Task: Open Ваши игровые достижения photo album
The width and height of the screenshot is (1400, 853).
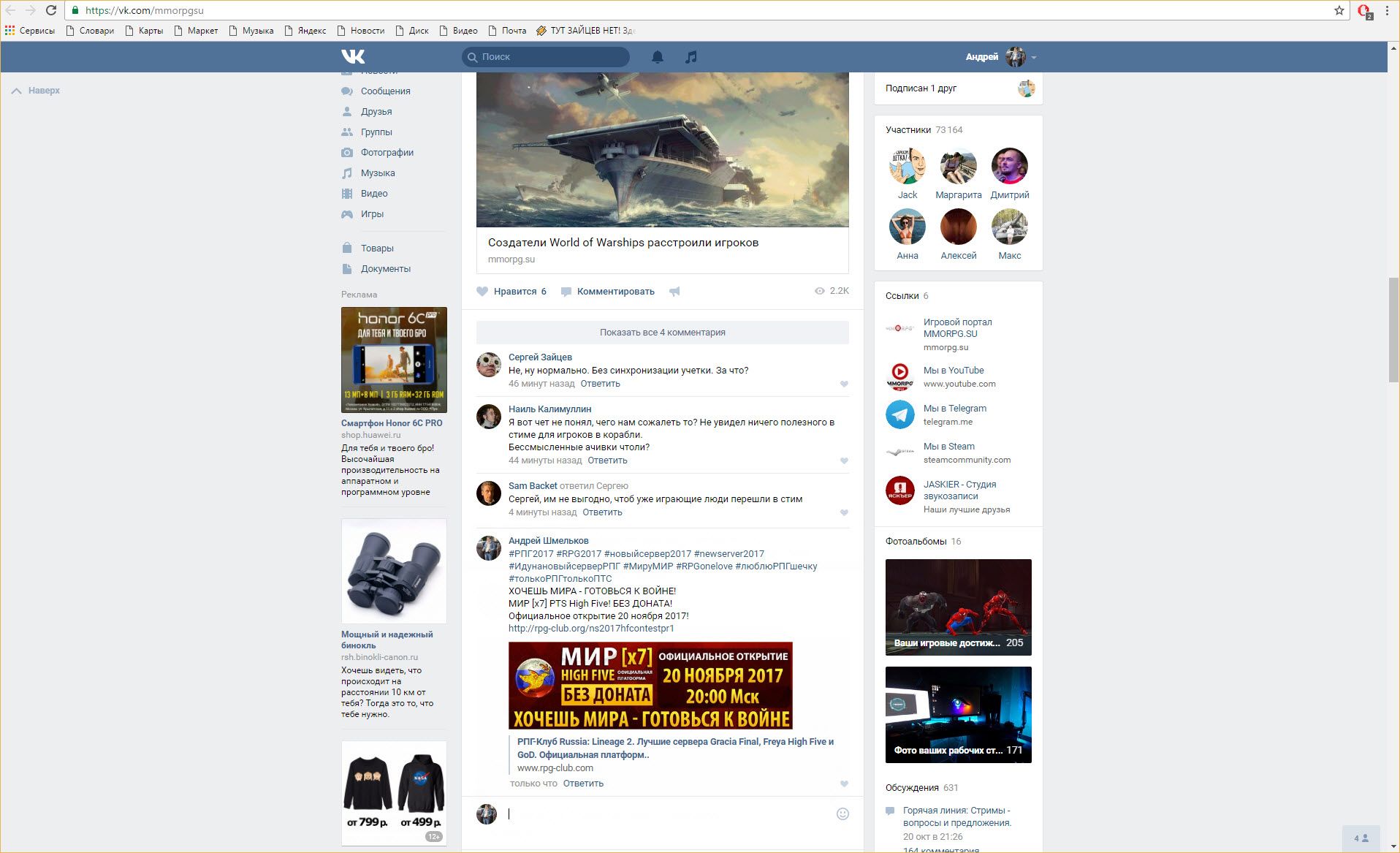Action: (x=959, y=607)
